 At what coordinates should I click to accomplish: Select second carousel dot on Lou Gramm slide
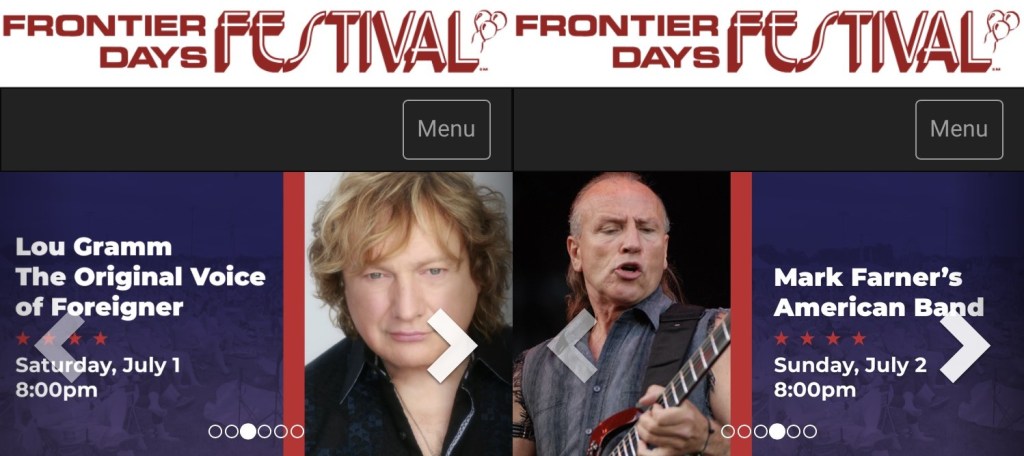231,431
